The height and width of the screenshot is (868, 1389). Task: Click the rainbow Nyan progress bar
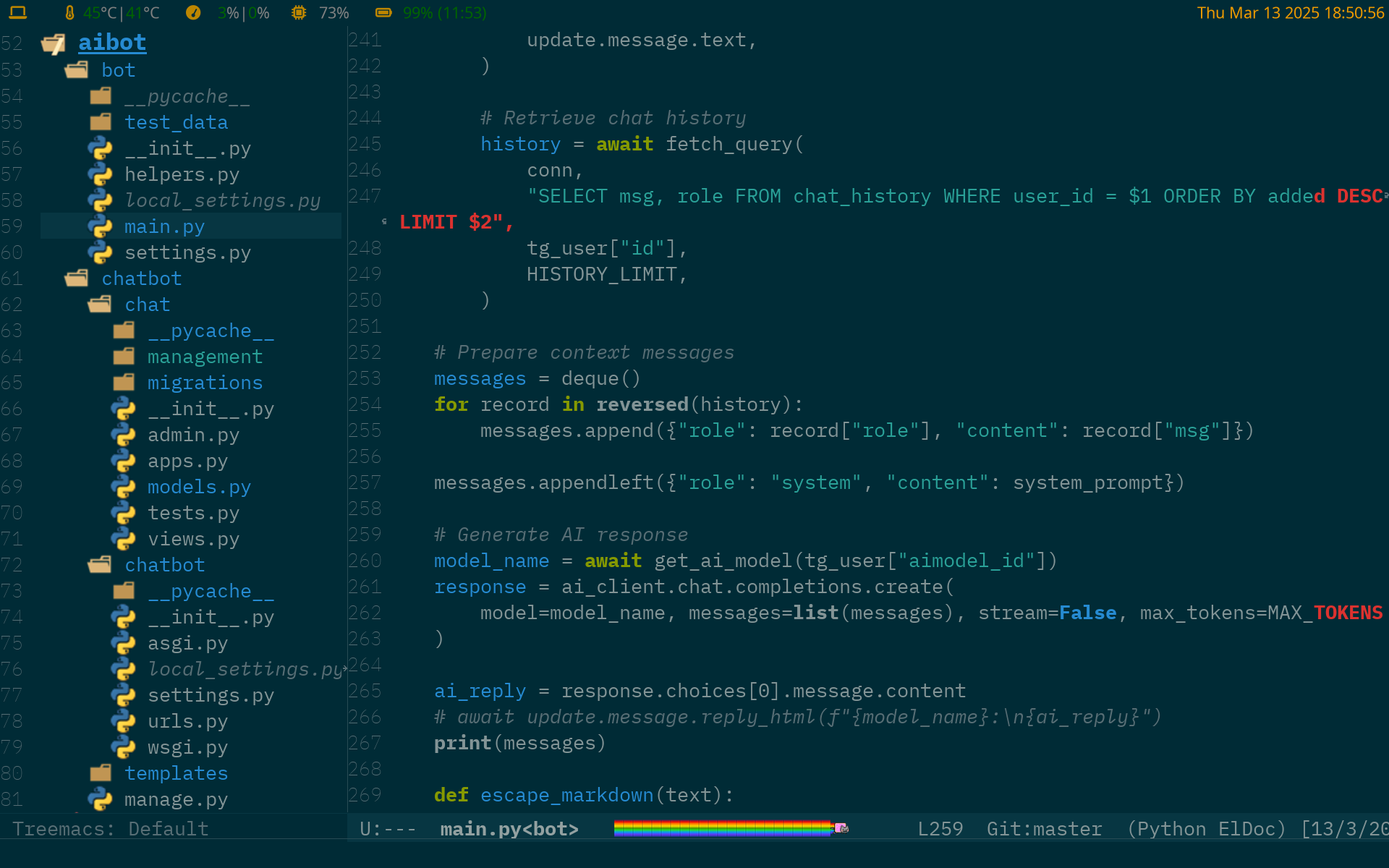tap(722, 829)
